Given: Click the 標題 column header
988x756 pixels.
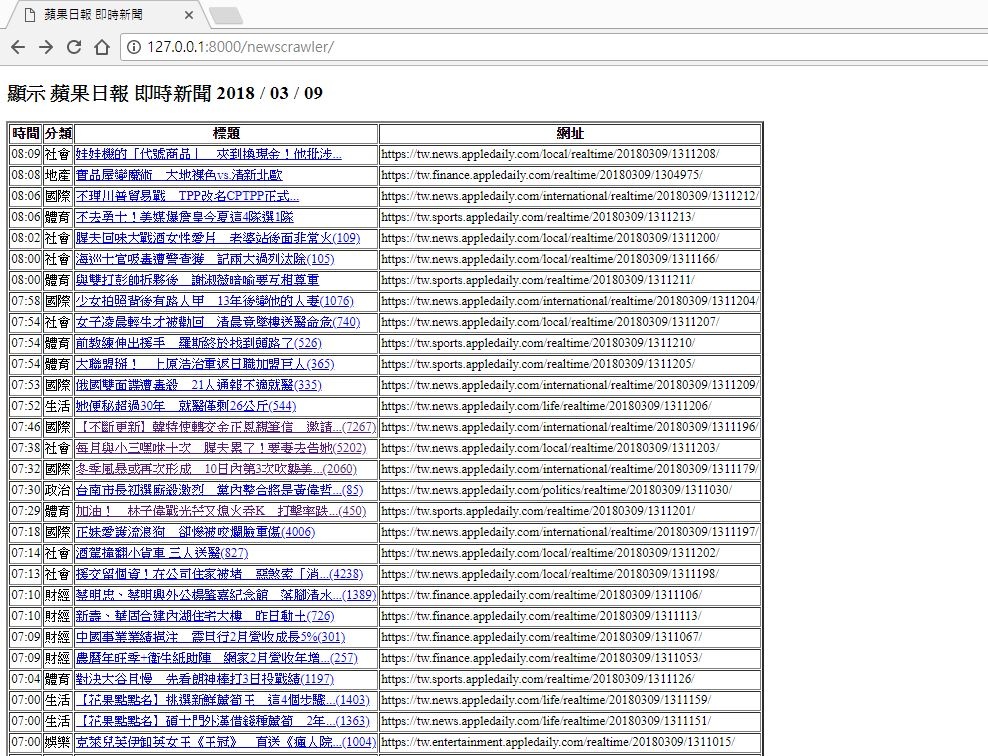Looking at the screenshot, I should coord(226,134).
